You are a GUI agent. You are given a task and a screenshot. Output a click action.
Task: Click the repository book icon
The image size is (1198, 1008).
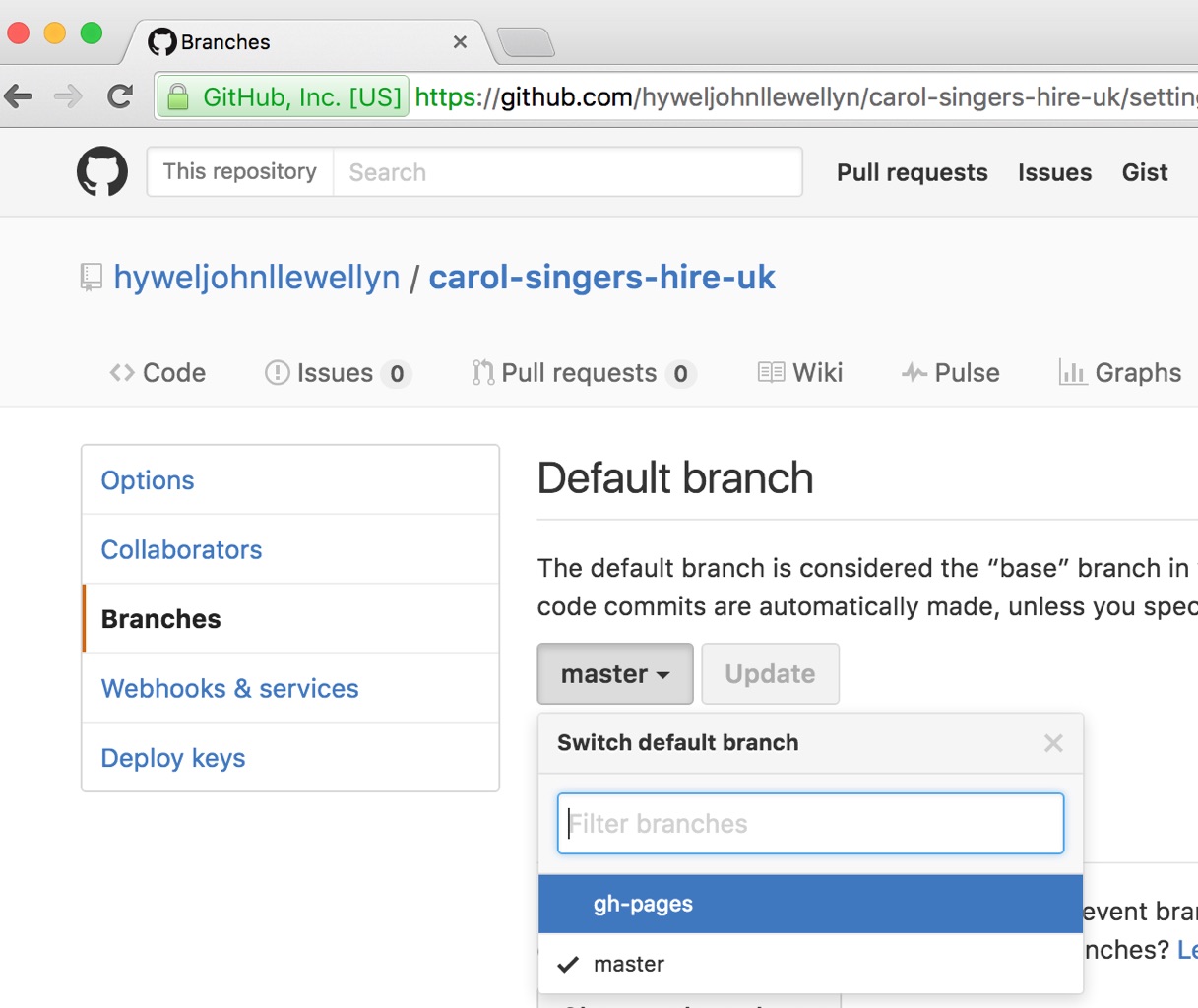pos(91,278)
